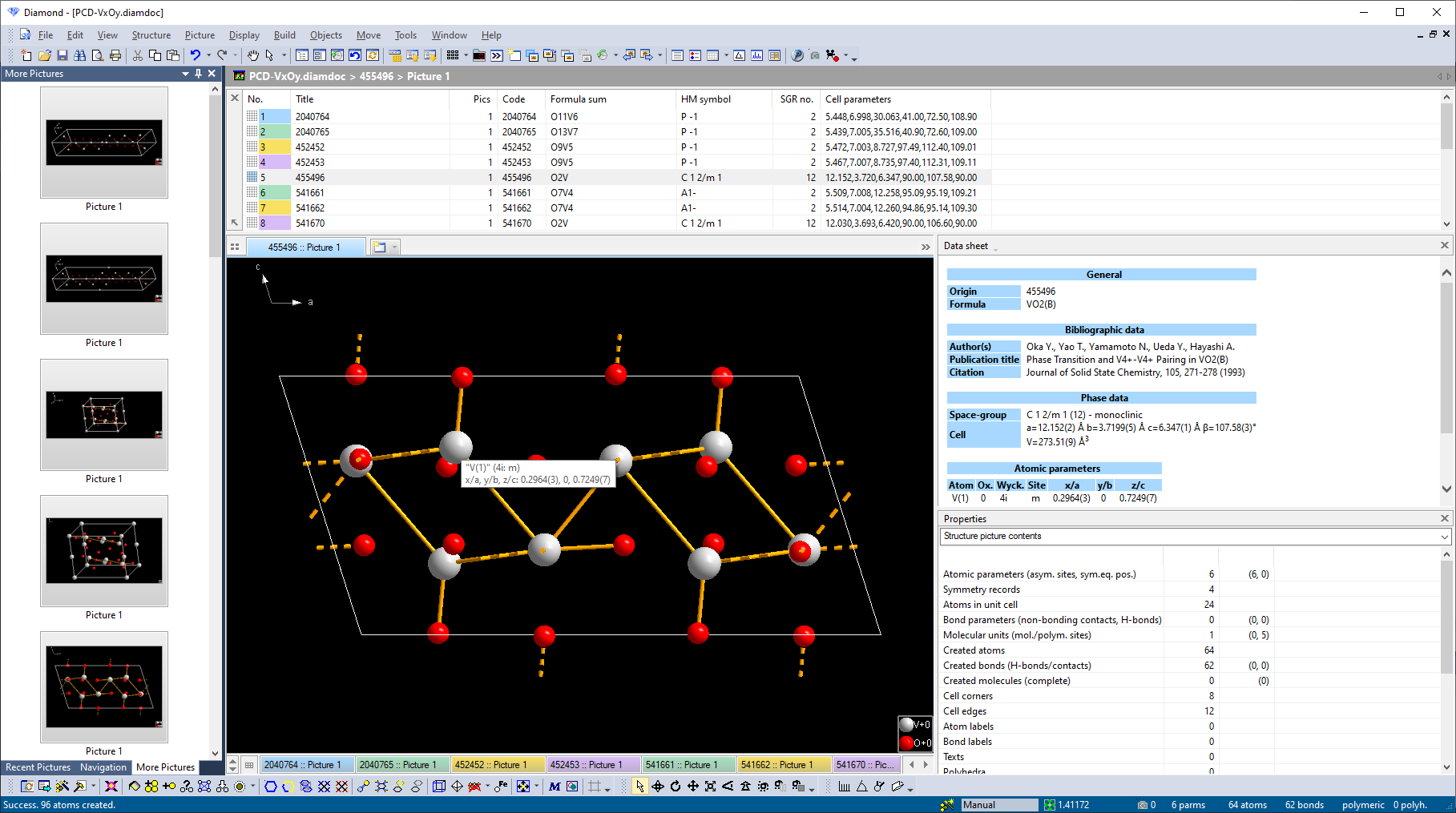Click the rotate tool in bottom toolbar
The height and width of the screenshot is (813, 1456).
(x=676, y=787)
